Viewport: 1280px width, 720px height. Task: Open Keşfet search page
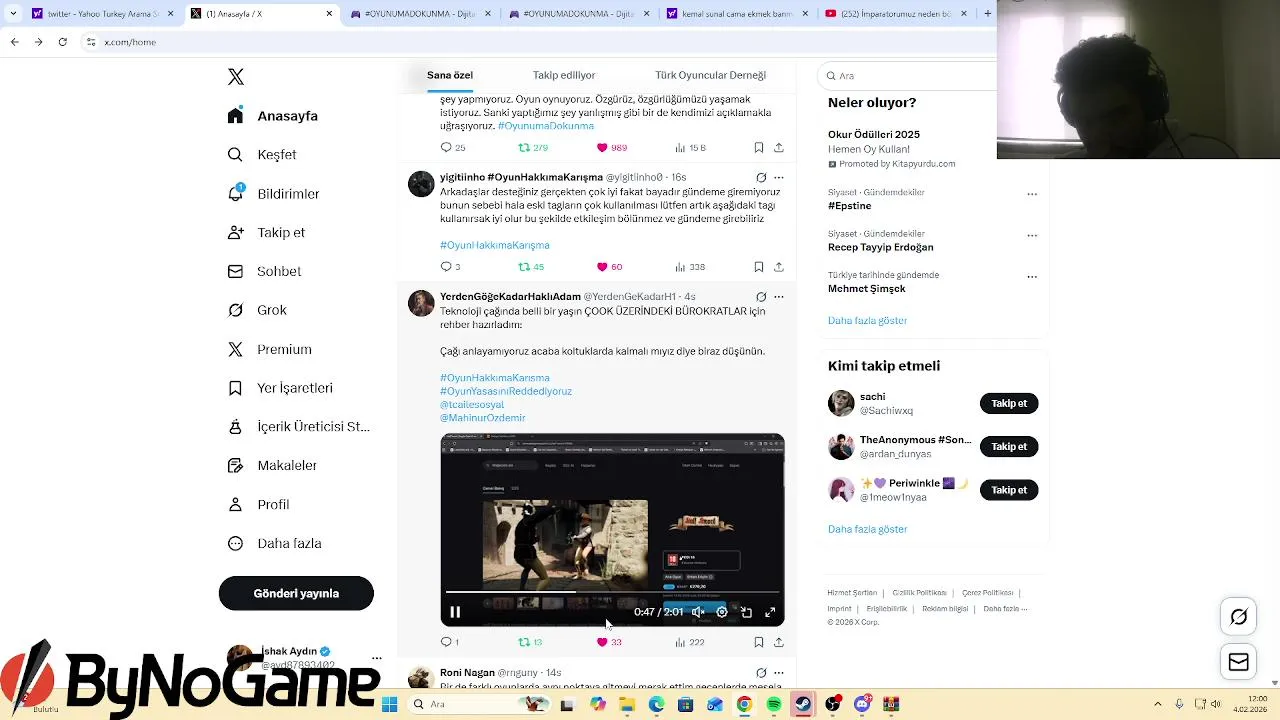coord(262,155)
